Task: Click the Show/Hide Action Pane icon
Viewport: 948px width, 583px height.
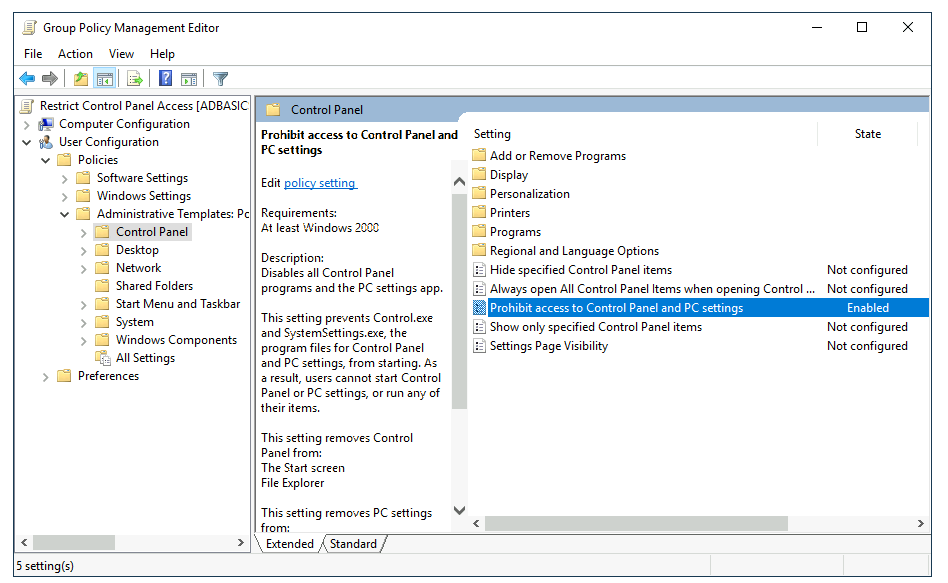Action: (189, 79)
